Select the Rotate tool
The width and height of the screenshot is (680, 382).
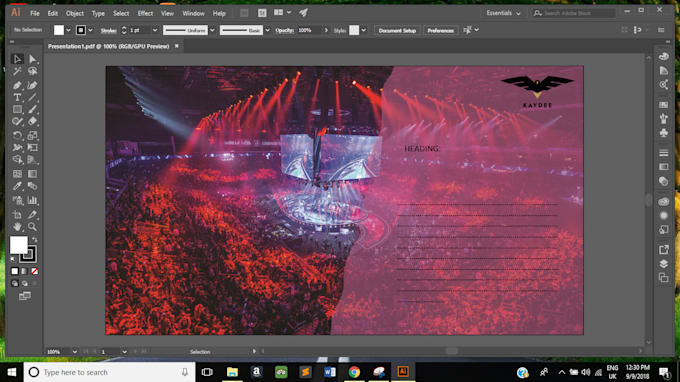[x=17, y=135]
